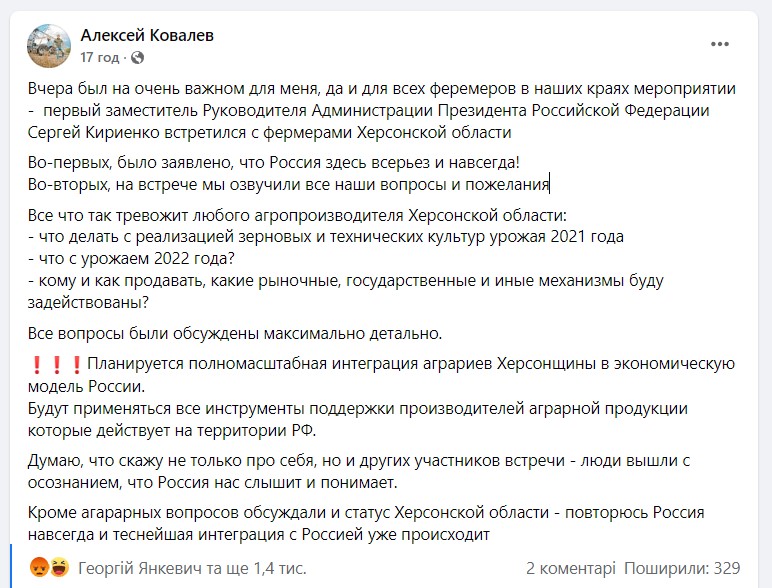
Task: Open the post options three-dot menu
Action: (719, 45)
